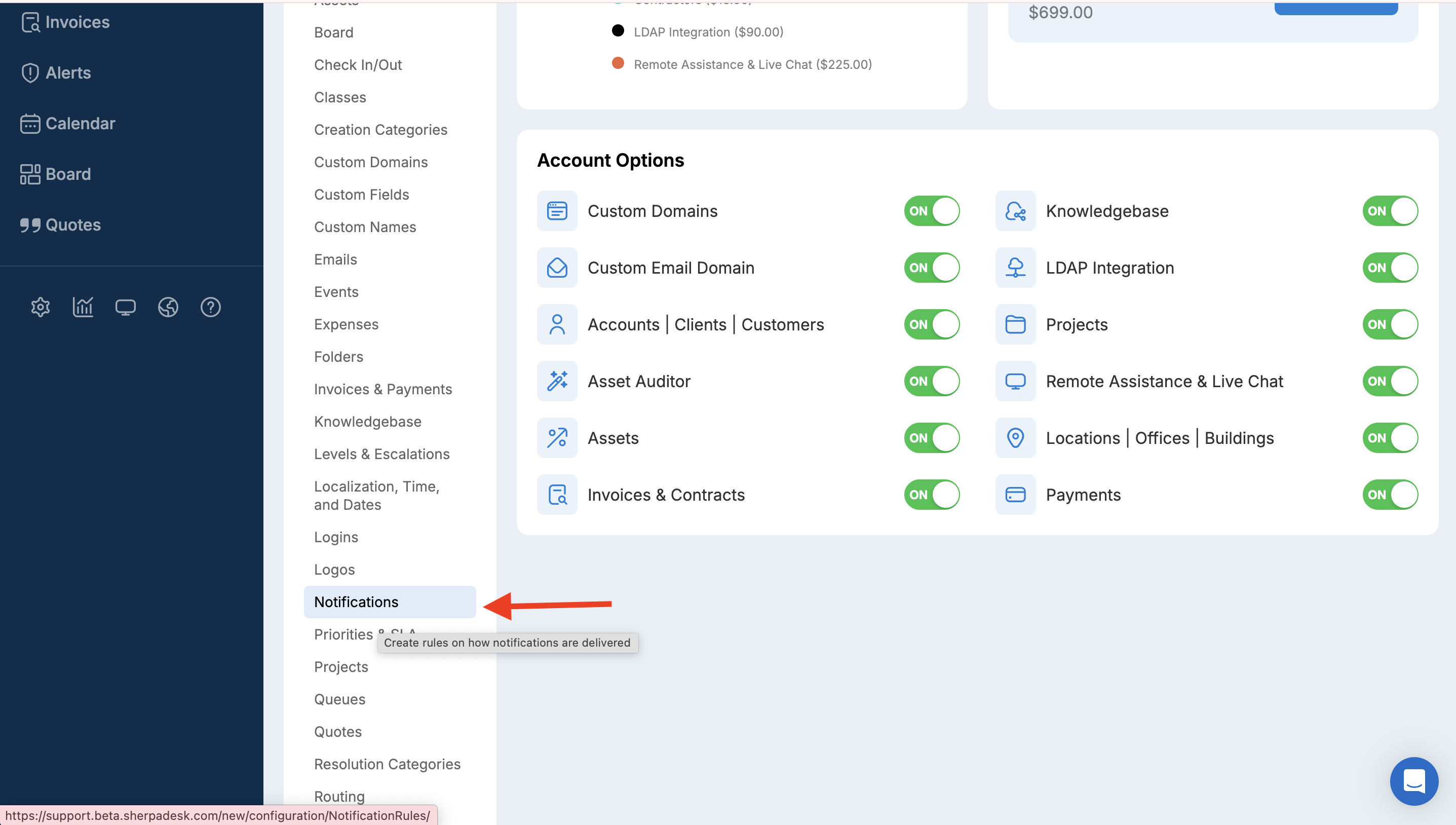Screen dimensions: 1456x825
Task: Open the help question mark icon
Action: tap(210, 307)
